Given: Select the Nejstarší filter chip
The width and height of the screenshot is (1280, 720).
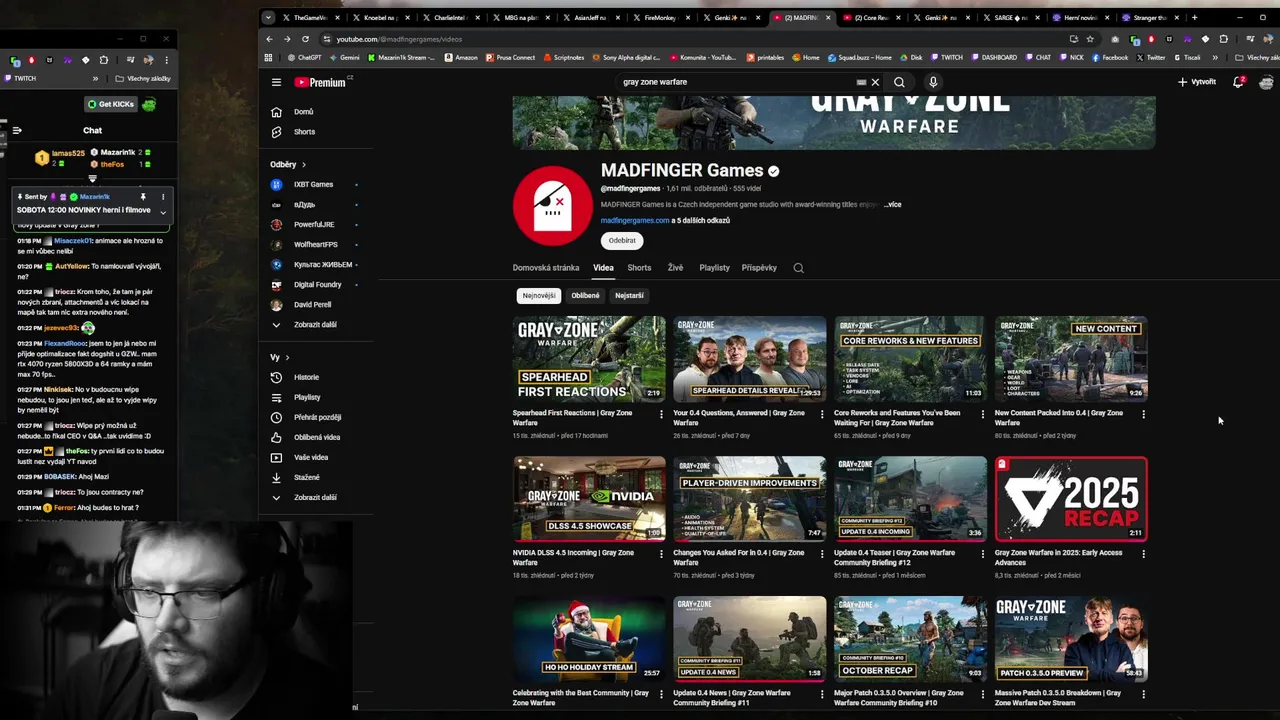Looking at the screenshot, I should click(x=629, y=295).
